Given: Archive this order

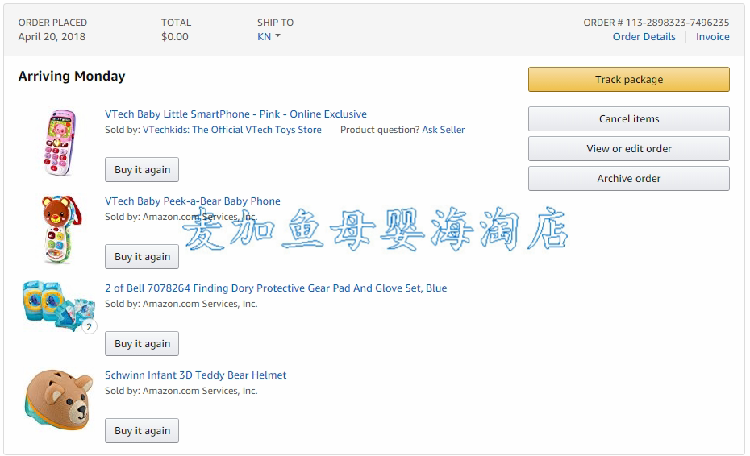Looking at the screenshot, I should [628, 179].
